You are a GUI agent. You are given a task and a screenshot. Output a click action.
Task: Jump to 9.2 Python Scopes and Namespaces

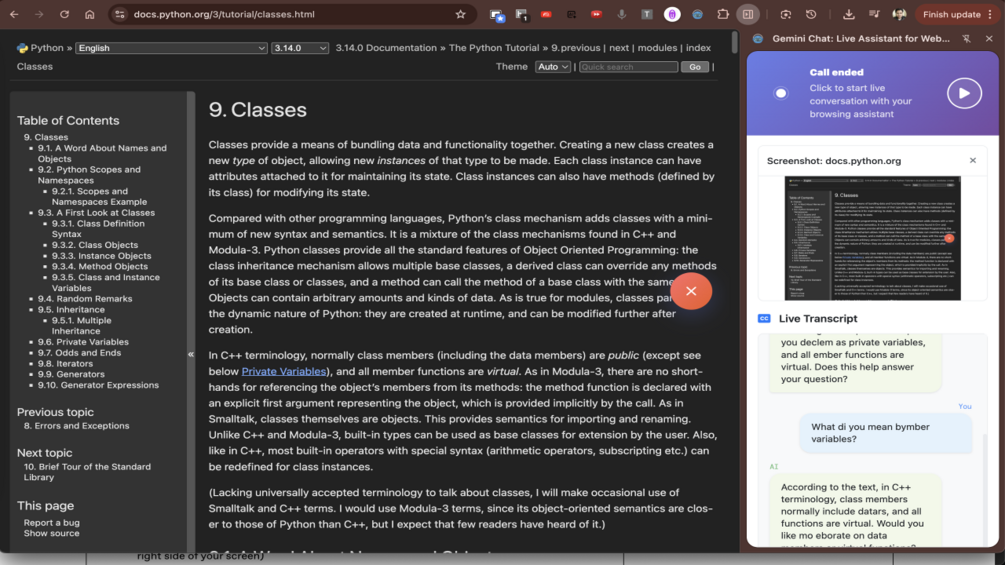coord(89,175)
